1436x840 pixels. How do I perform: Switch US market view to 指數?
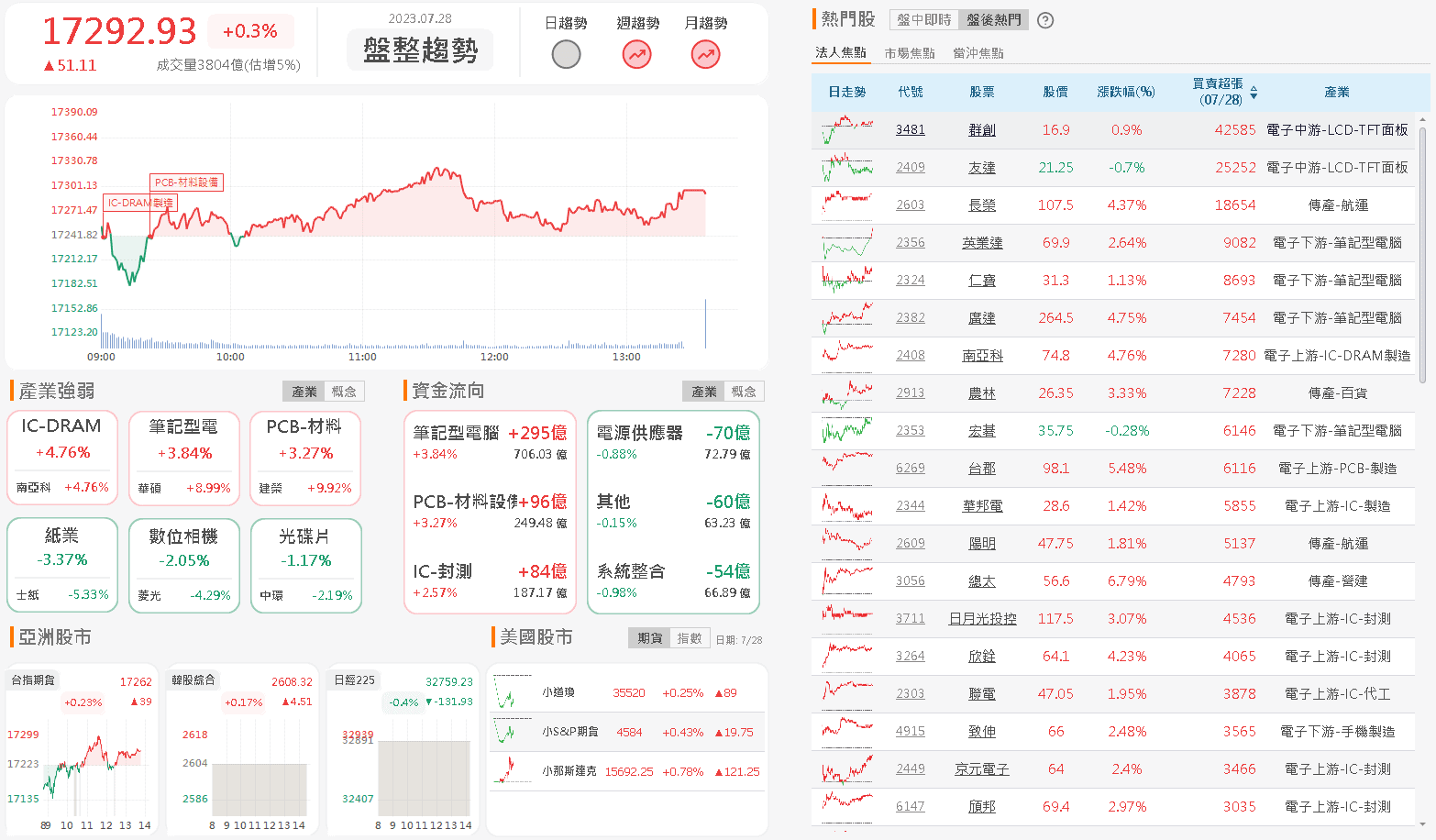[690, 638]
